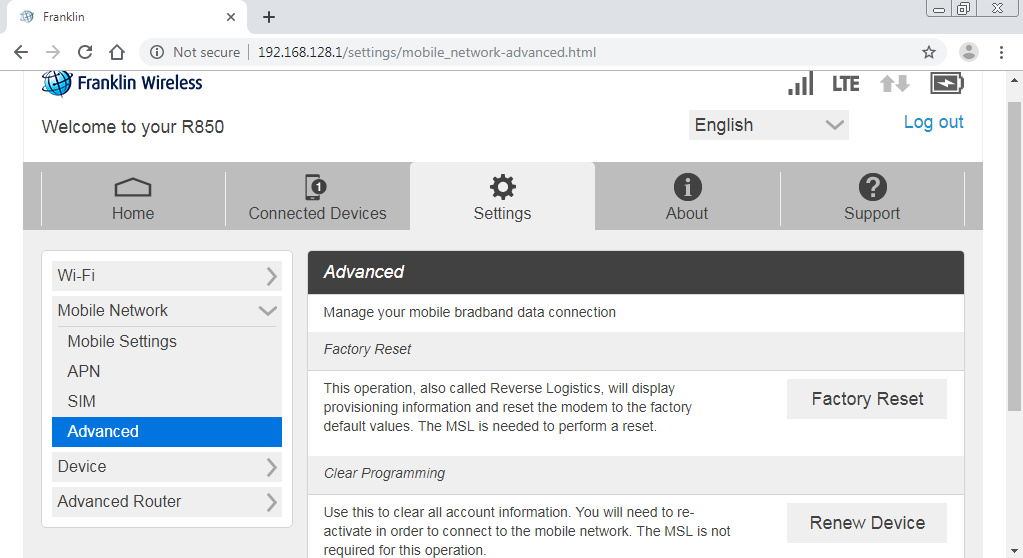Click 'Manage your mobile bradband data connection' text
Screen dimensions: 1023x558
[x=470, y=313]
